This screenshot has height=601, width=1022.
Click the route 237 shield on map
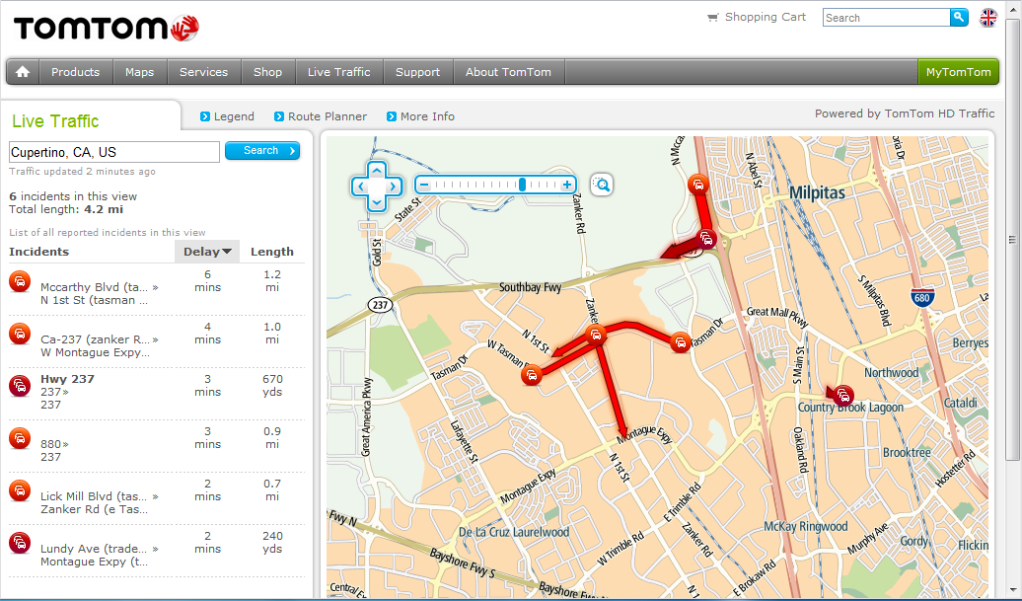click(x=380, y=304)
